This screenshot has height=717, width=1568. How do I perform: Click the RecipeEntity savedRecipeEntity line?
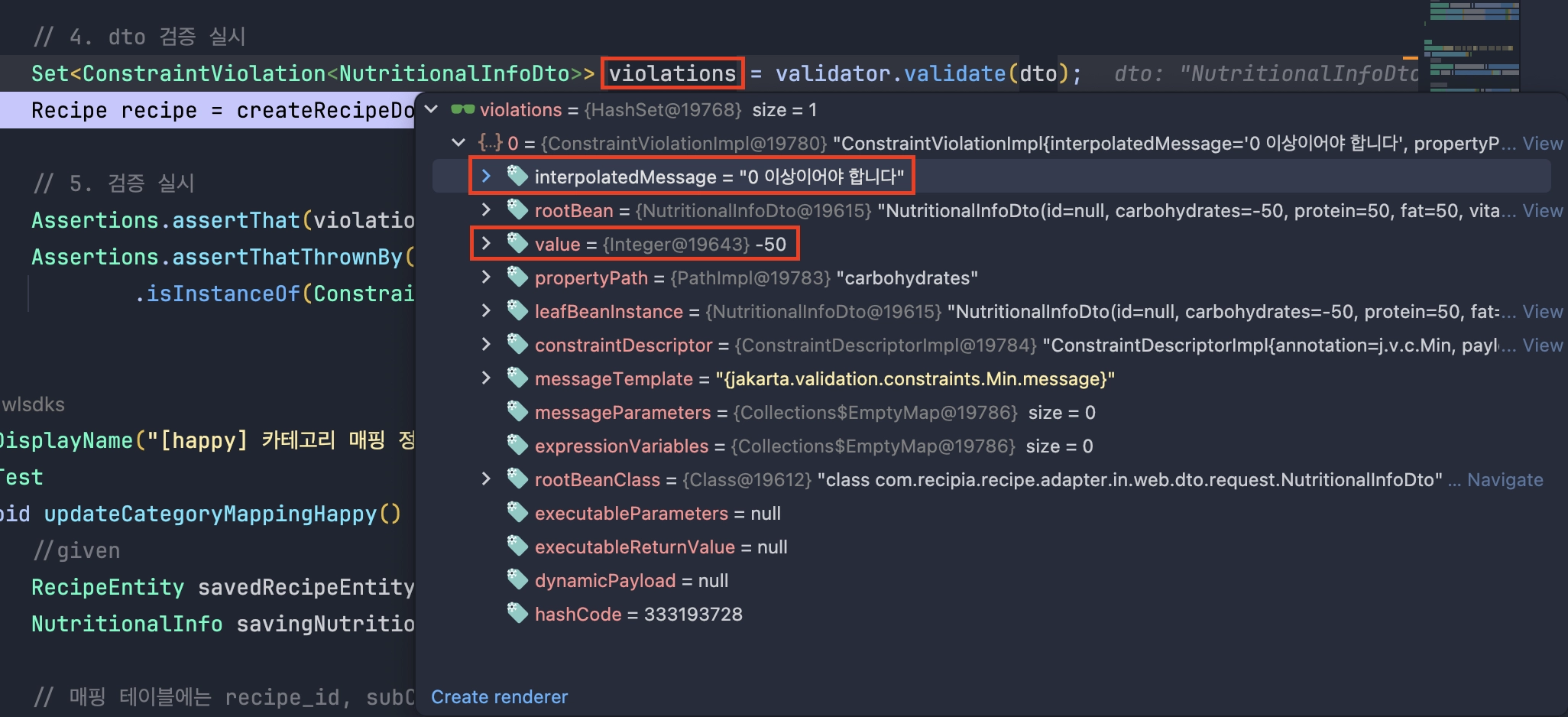[x=222, y=587]
